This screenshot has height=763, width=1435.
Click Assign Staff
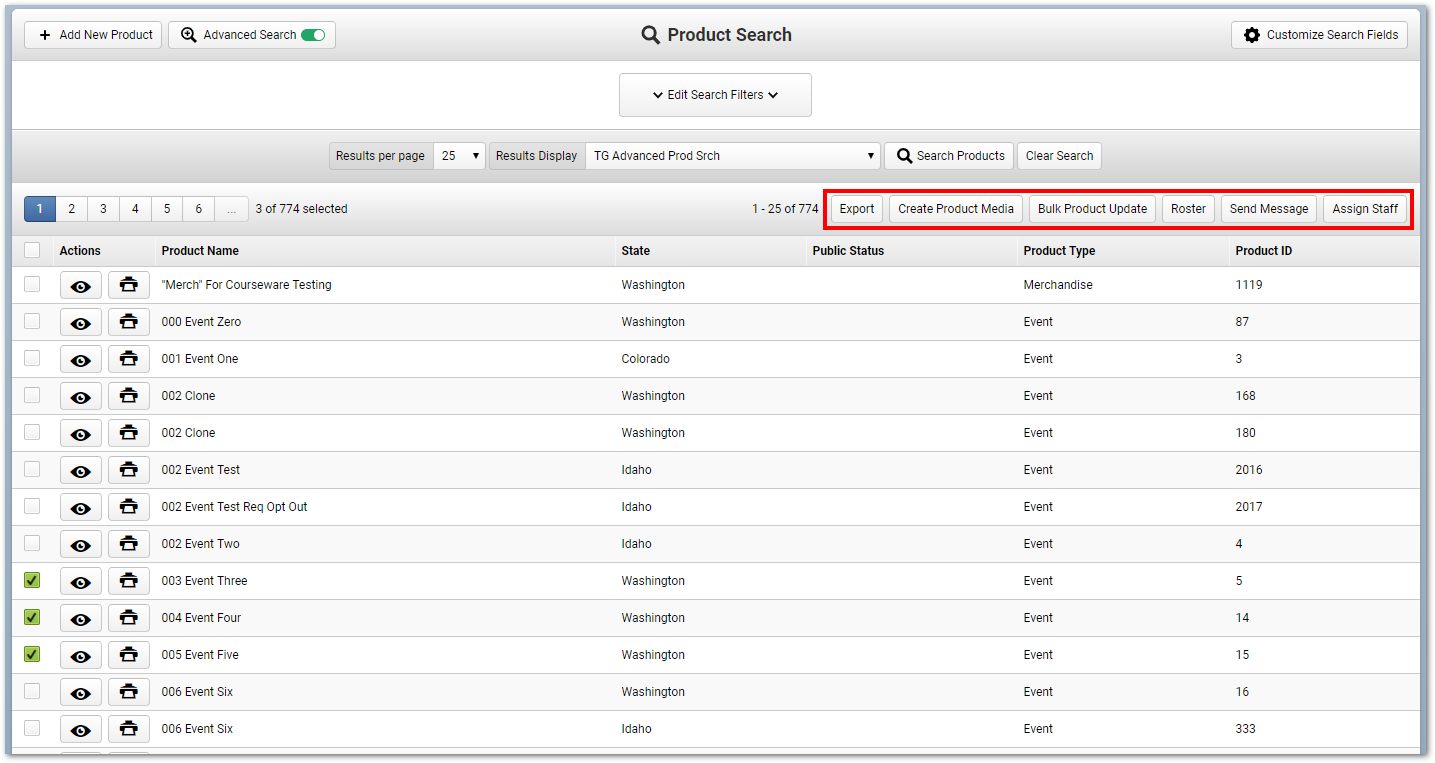point(1365,209)
